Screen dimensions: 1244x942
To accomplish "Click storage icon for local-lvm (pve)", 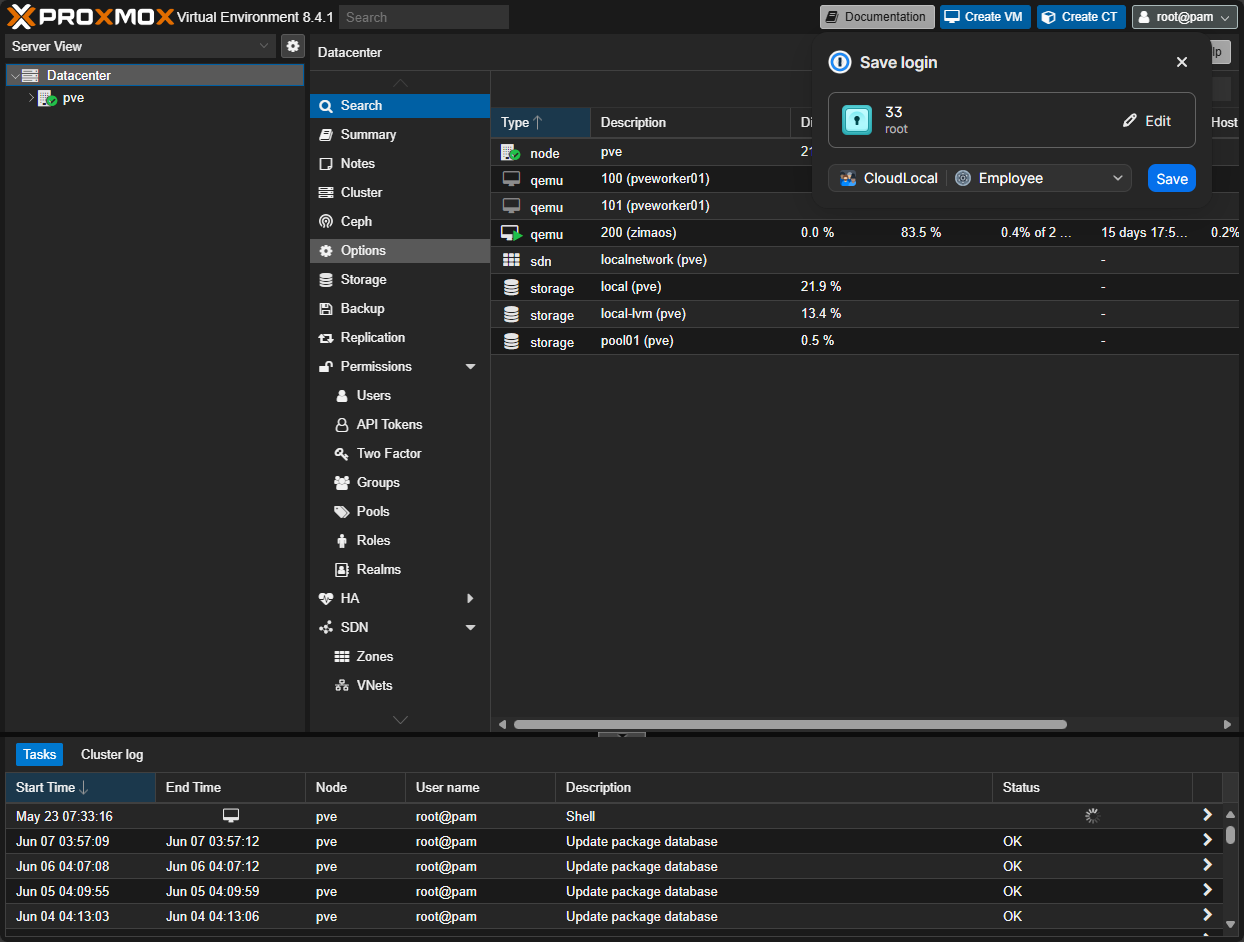I will pos(511,314).
